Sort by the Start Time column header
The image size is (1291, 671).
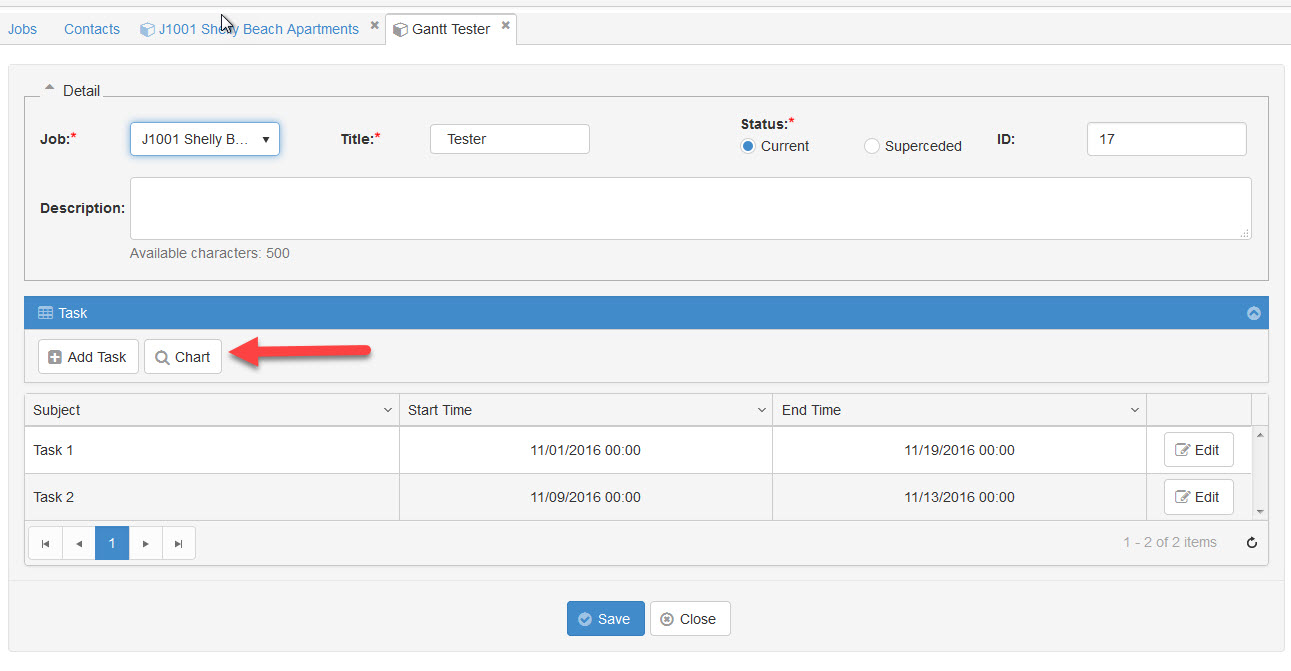pyautogui.click(x=586, y=410)
